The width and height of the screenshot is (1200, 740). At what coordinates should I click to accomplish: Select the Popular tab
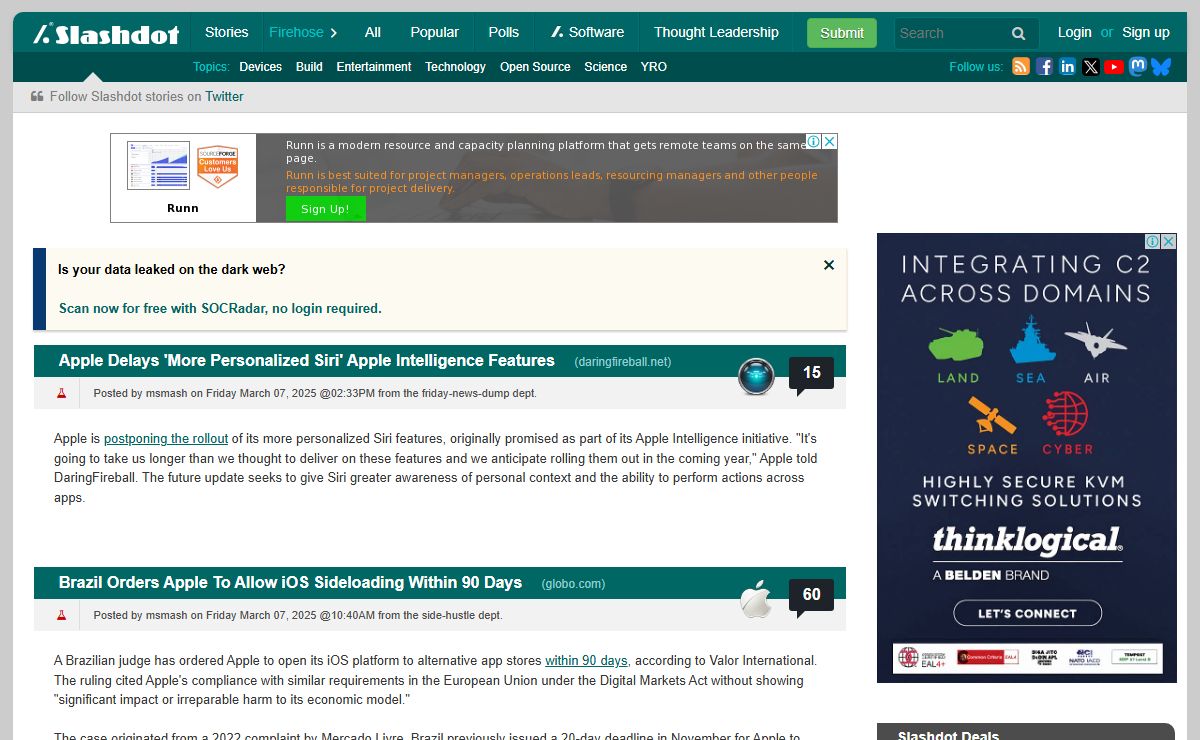point(435,32)
